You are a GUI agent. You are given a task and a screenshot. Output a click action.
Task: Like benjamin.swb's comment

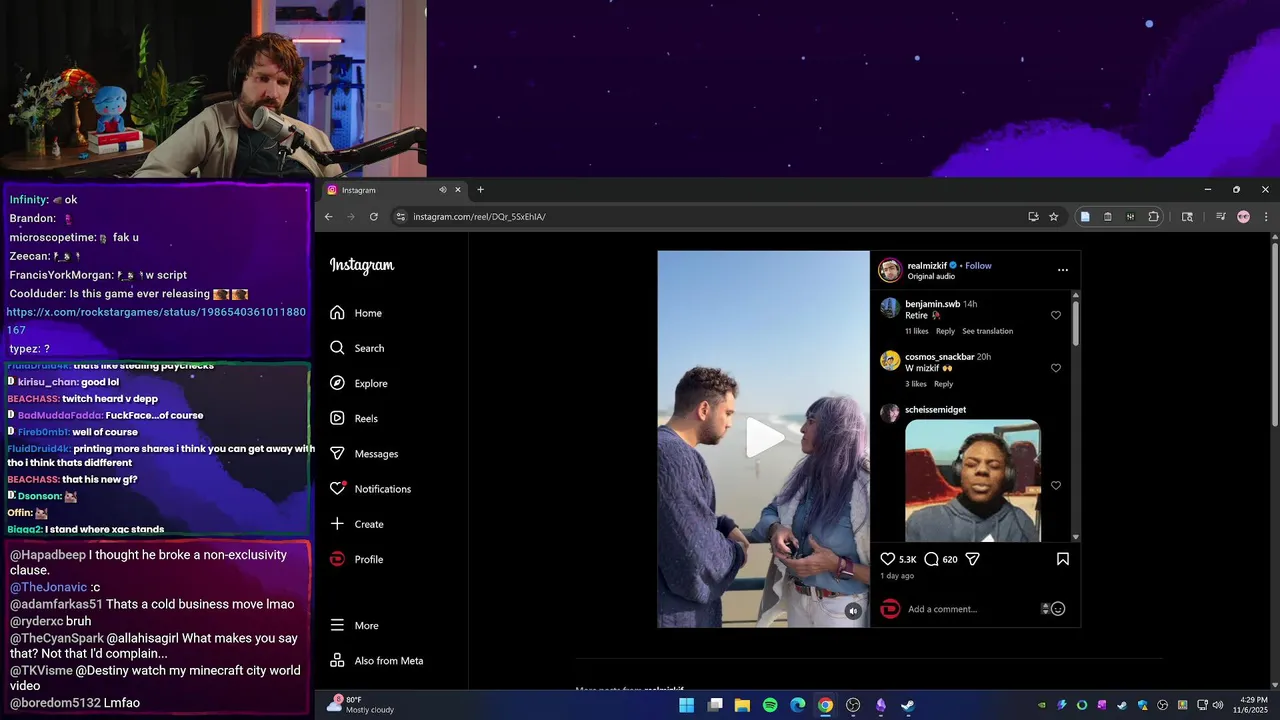tap(1056, 315)
